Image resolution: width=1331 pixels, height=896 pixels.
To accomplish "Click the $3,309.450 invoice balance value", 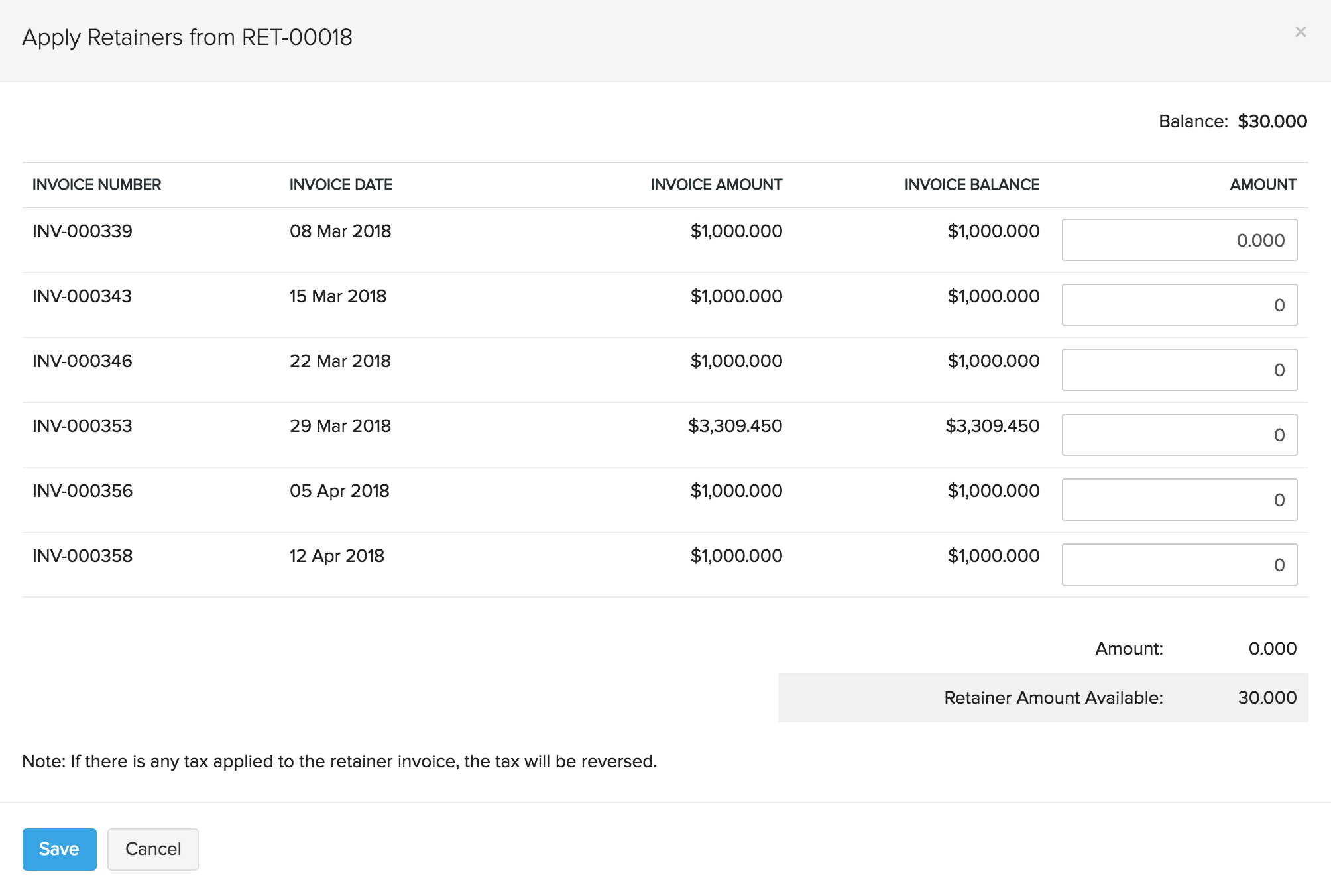I will point(992,426).
